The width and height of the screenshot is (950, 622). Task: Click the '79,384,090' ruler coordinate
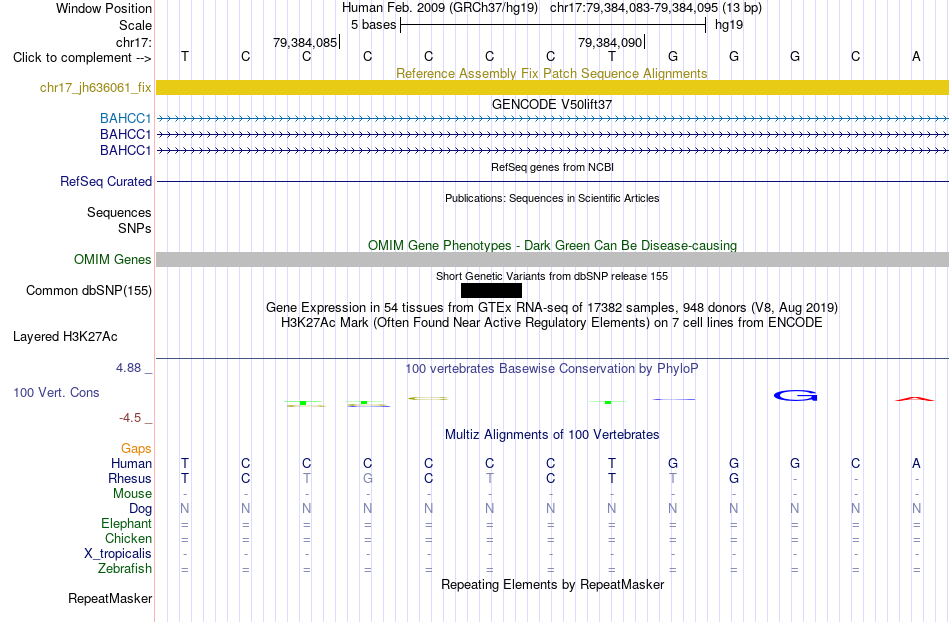coord(610,42)
